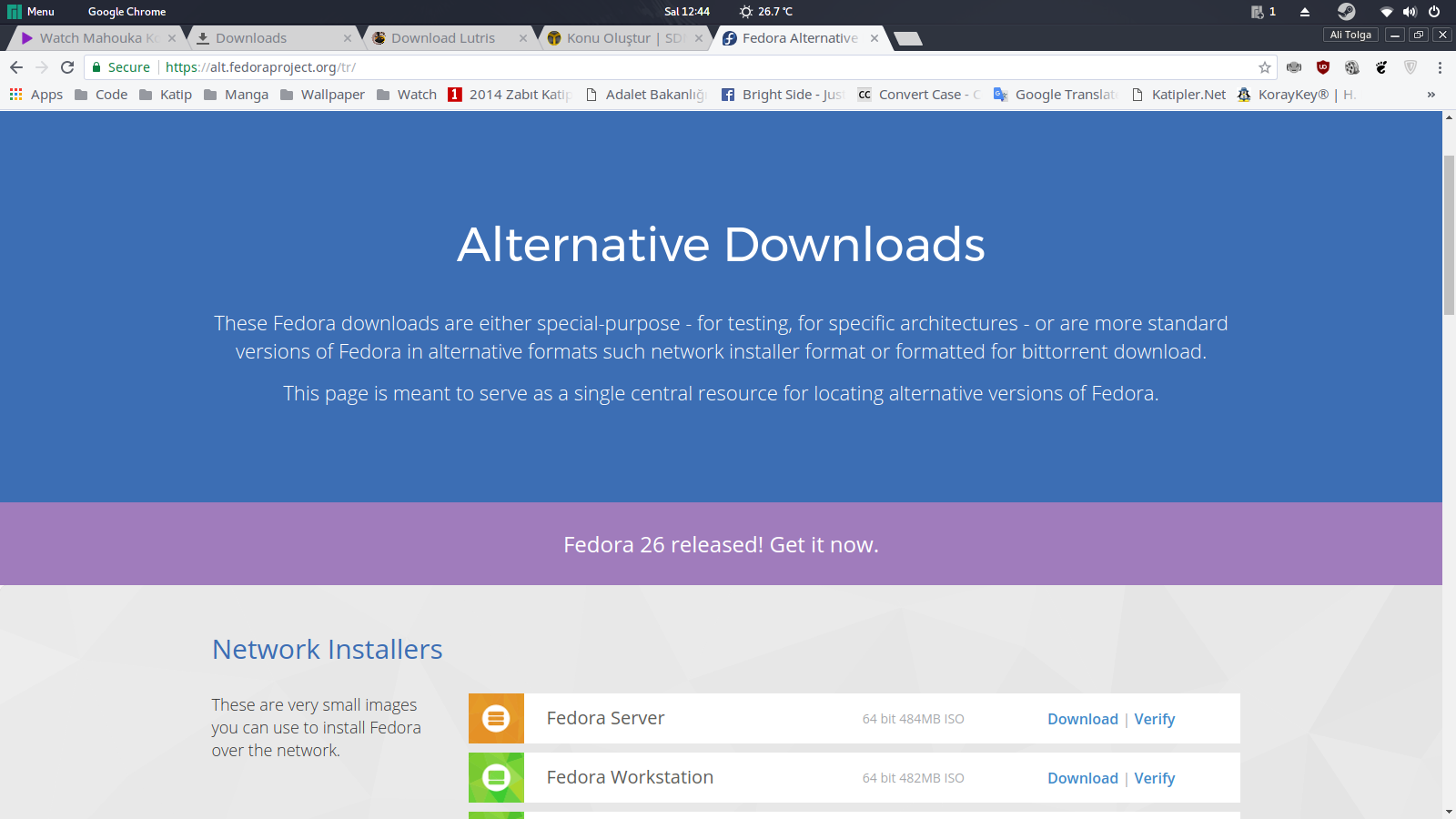
Task: Open the power menu in the top panel
Action: coord(1434,12)
